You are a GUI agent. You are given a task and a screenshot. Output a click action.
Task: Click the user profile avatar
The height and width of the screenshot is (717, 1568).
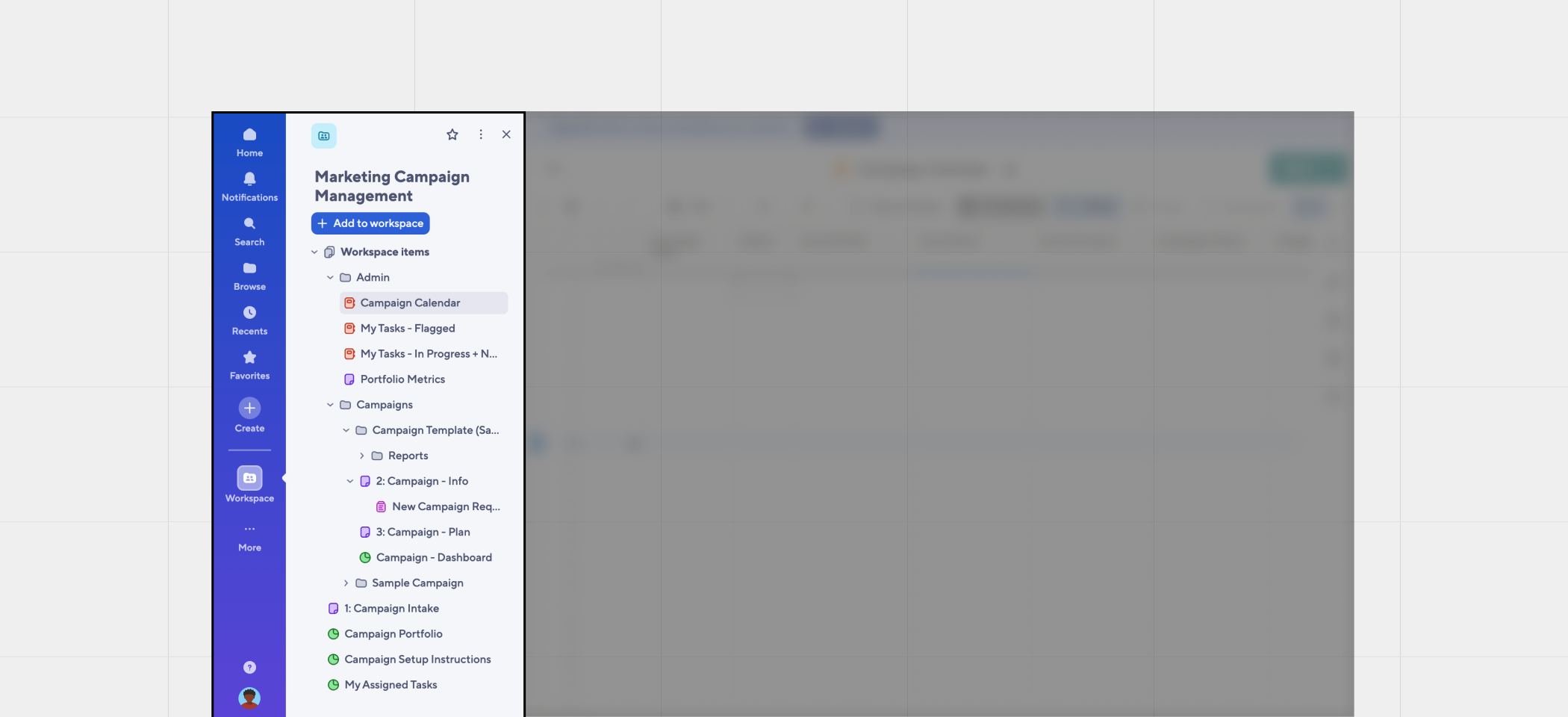tap(249, 698)
